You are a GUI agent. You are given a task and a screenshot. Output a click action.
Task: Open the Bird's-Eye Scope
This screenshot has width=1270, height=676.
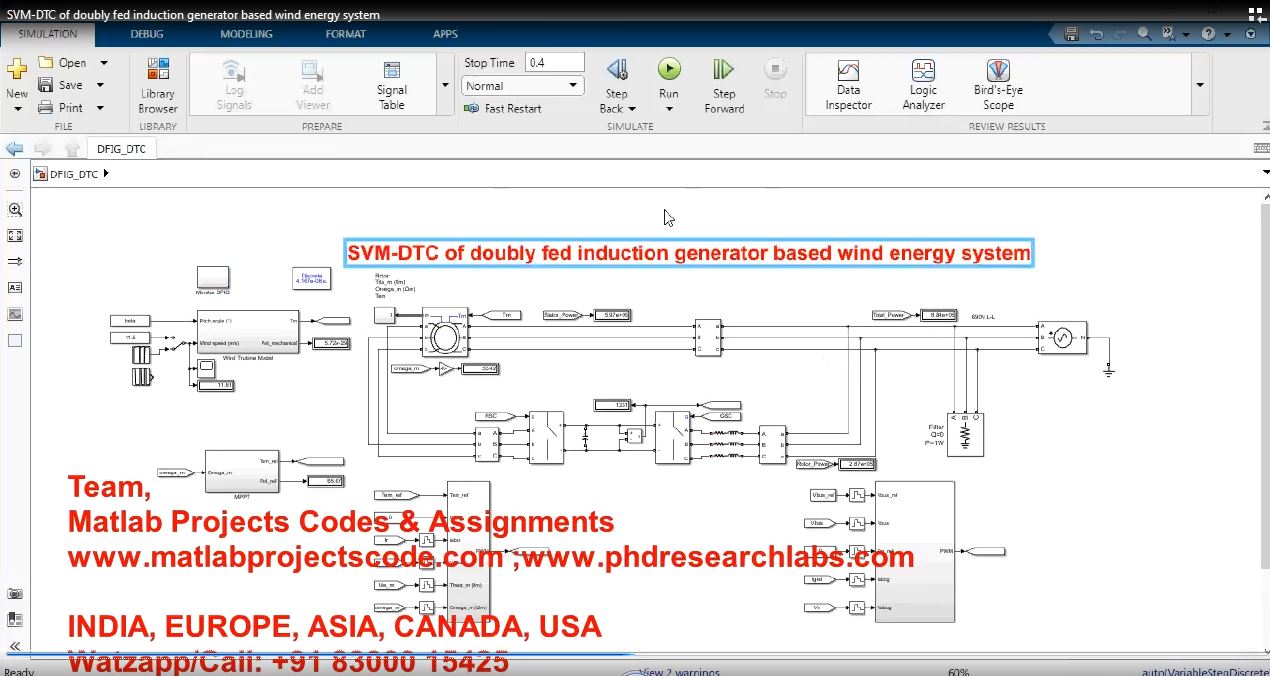[997, 86]
